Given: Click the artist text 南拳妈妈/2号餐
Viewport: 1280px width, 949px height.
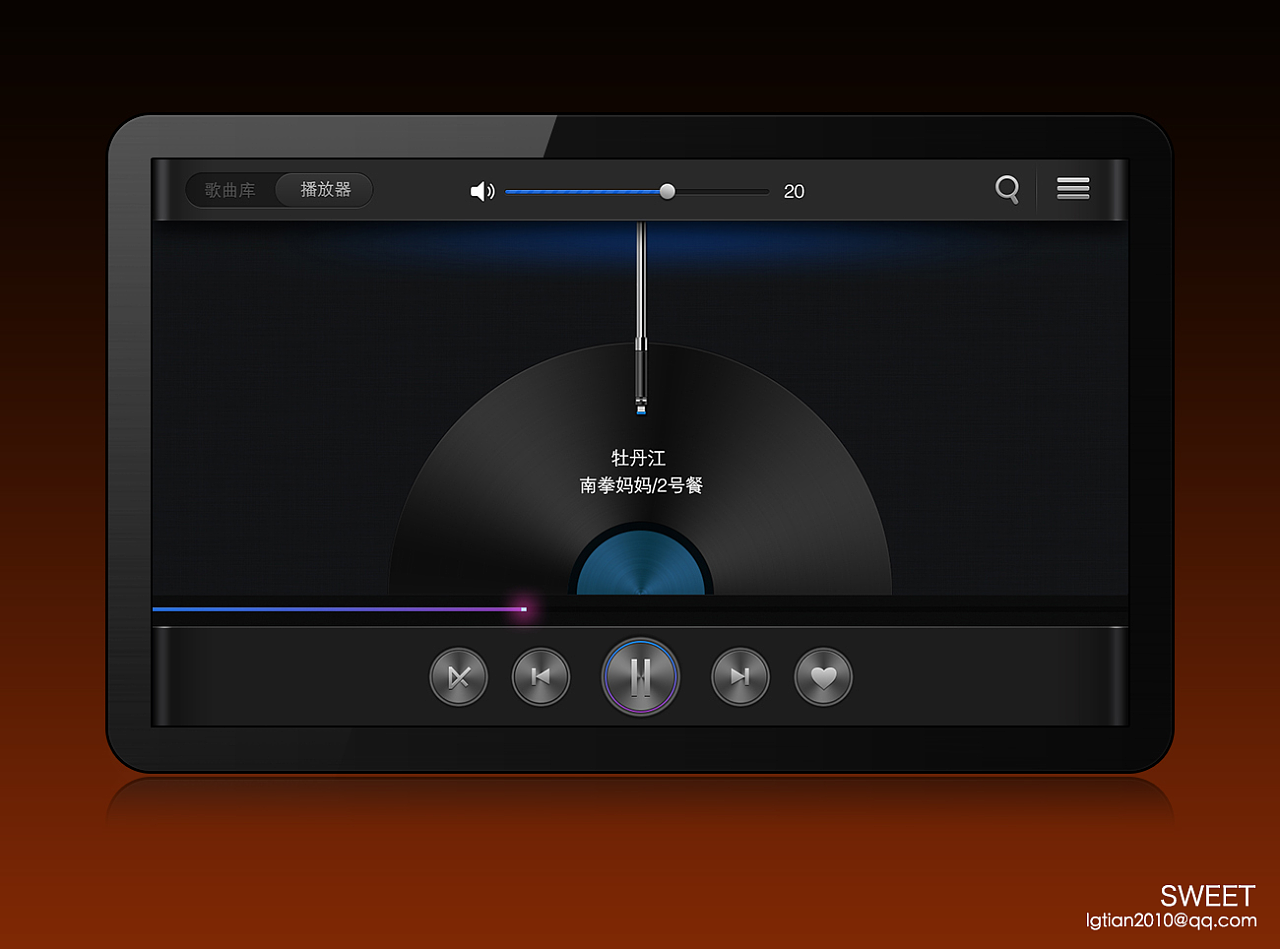Looking at the screenshot, I should click(x=641, y=486).
